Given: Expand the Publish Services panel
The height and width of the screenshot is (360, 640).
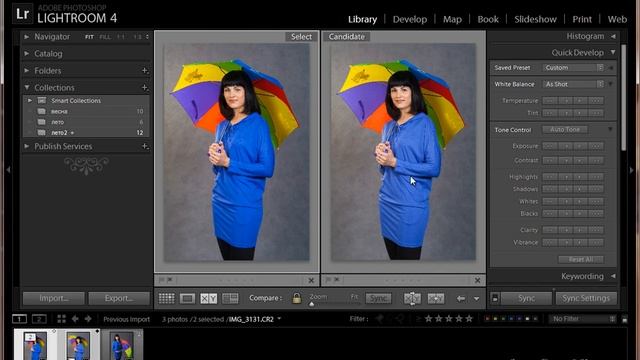Looking at the screenshot, I should coord(27,146).
